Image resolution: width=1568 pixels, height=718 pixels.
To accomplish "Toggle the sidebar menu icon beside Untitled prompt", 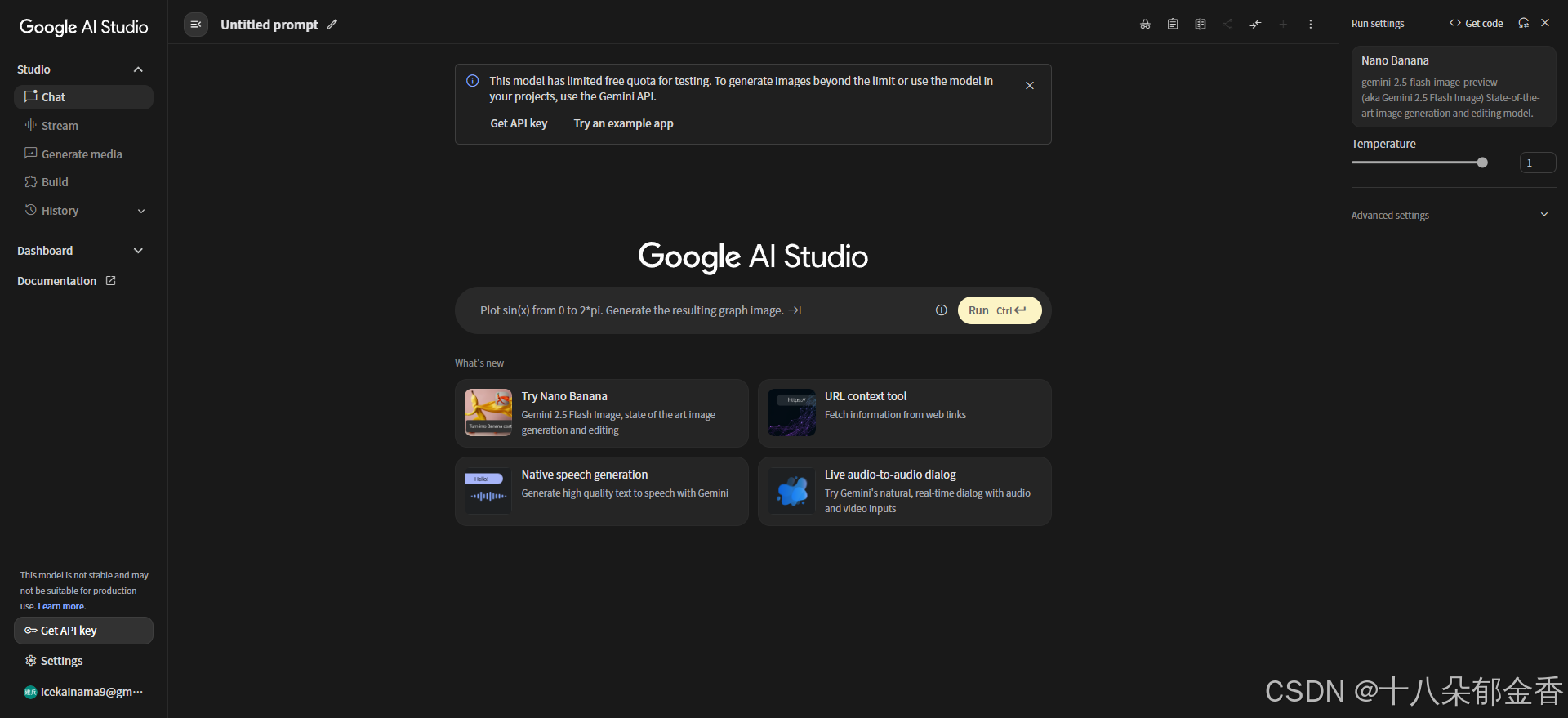I will pyautogui.click(x=196, y=25).
